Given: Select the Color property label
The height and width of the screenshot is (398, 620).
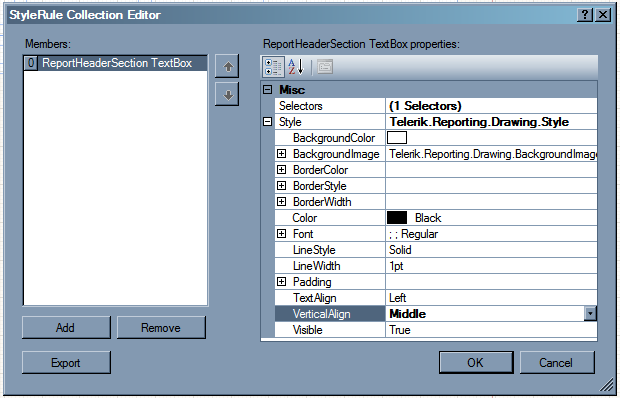Looking at the screenshot, I should 304,218.
